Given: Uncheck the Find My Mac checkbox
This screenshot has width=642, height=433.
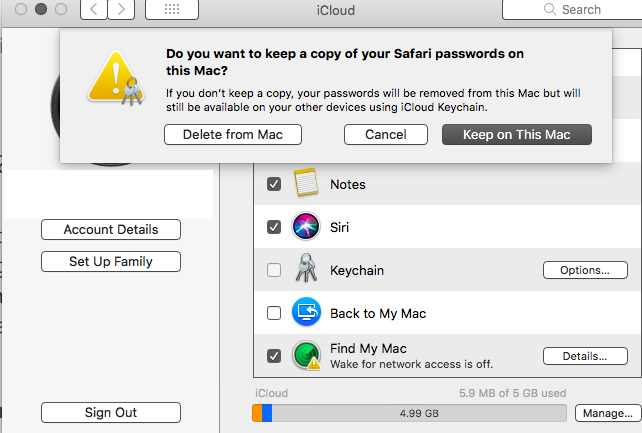Looking at the screenshot, I should 274,356.
